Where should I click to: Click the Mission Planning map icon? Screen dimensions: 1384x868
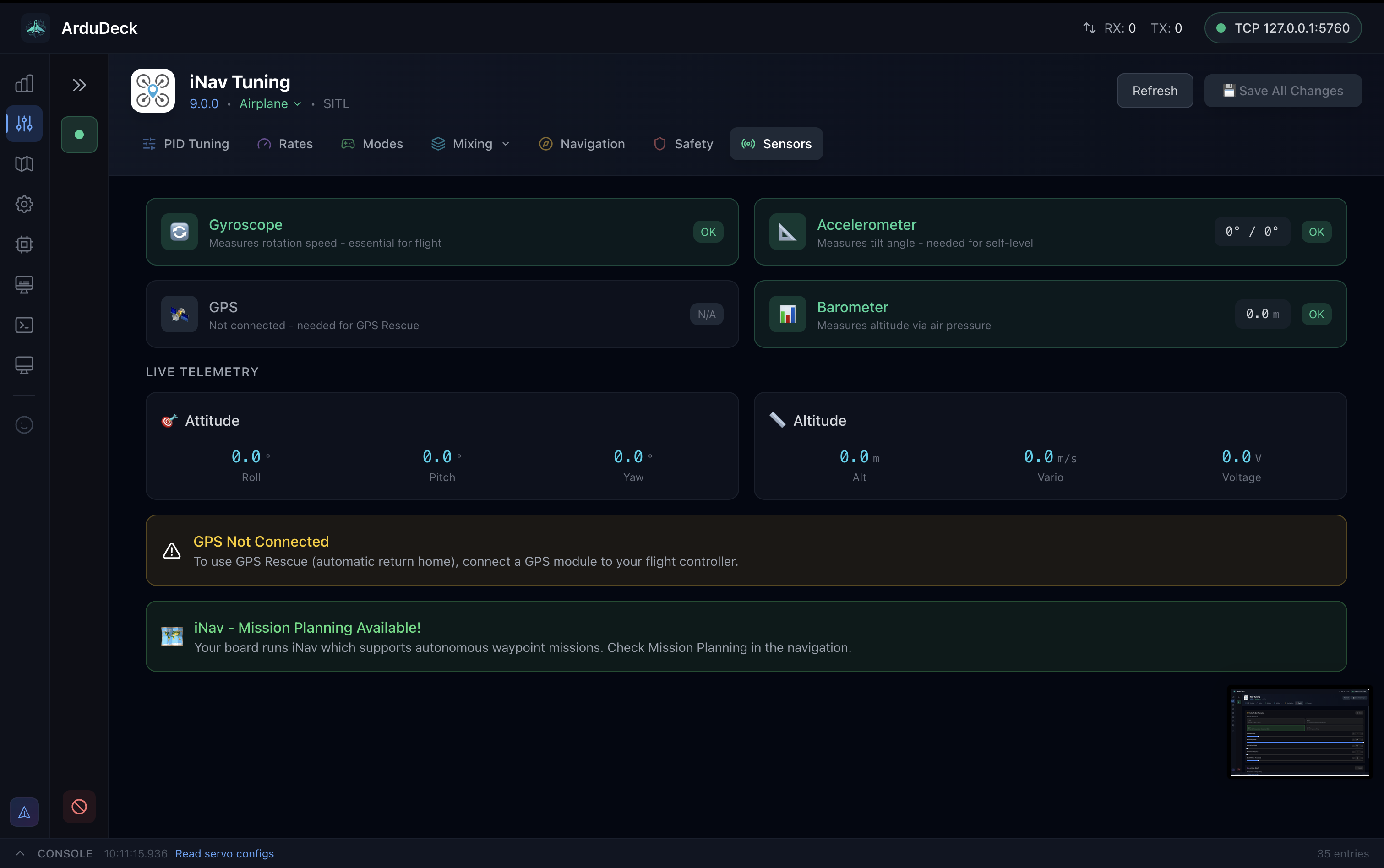(x=172, y=637)
